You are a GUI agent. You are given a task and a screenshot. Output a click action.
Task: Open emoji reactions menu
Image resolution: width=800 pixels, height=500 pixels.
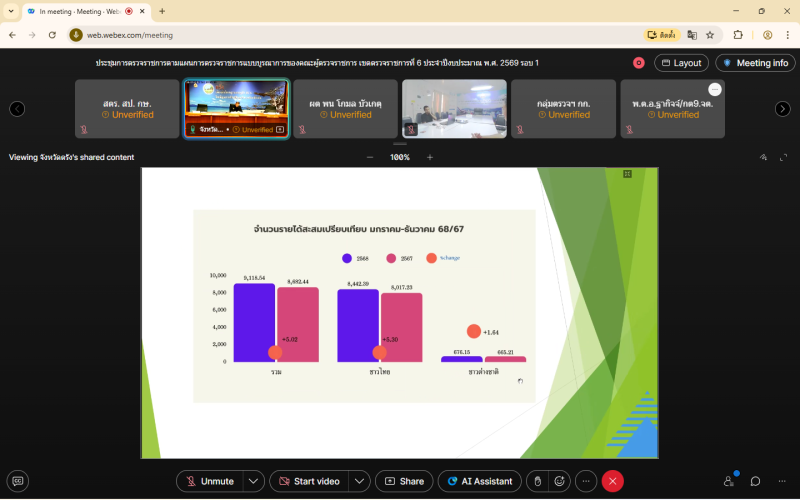click(x=561, y=481)
